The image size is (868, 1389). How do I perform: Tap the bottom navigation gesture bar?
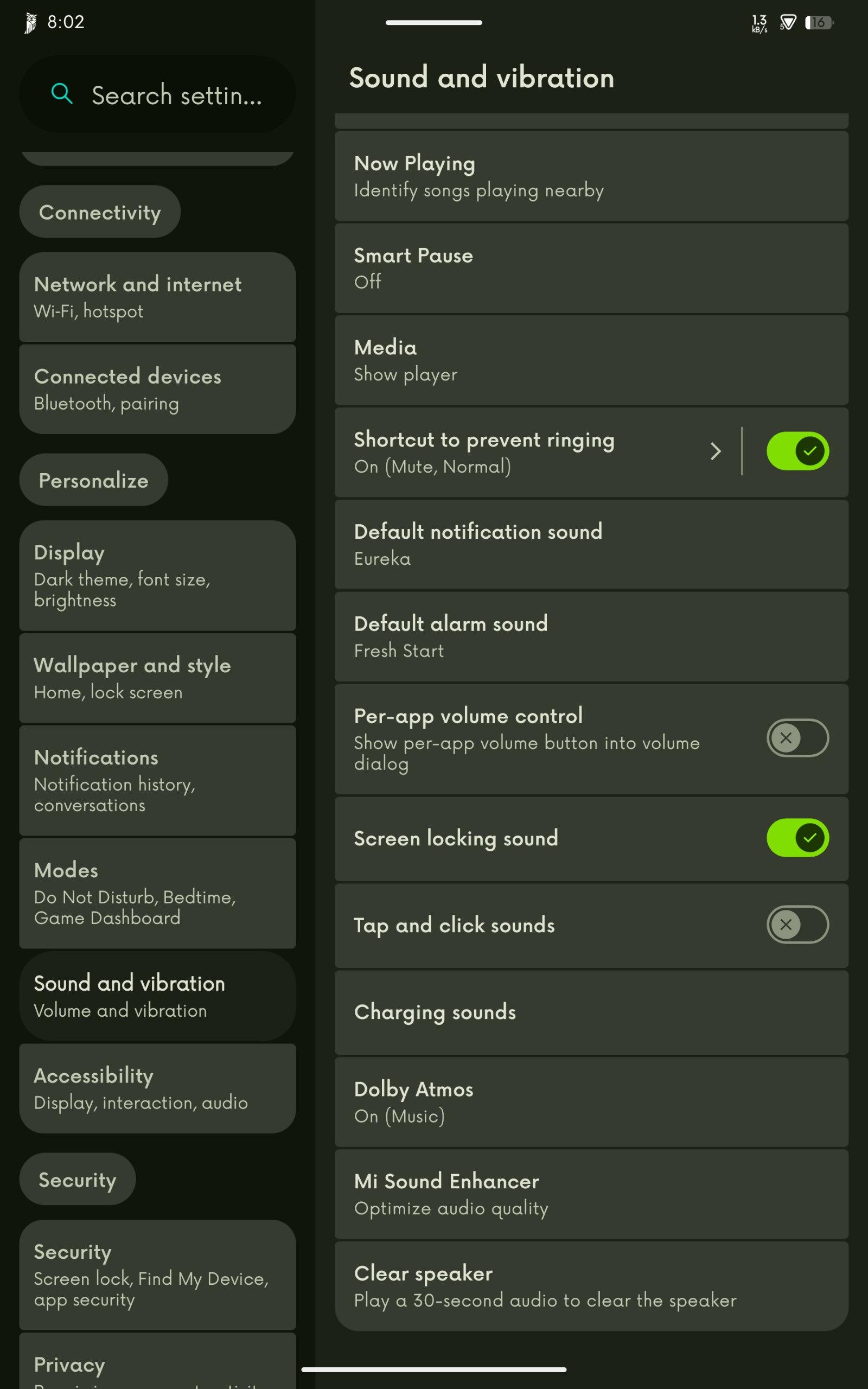pyautogui.click(x=434, y=1369)
